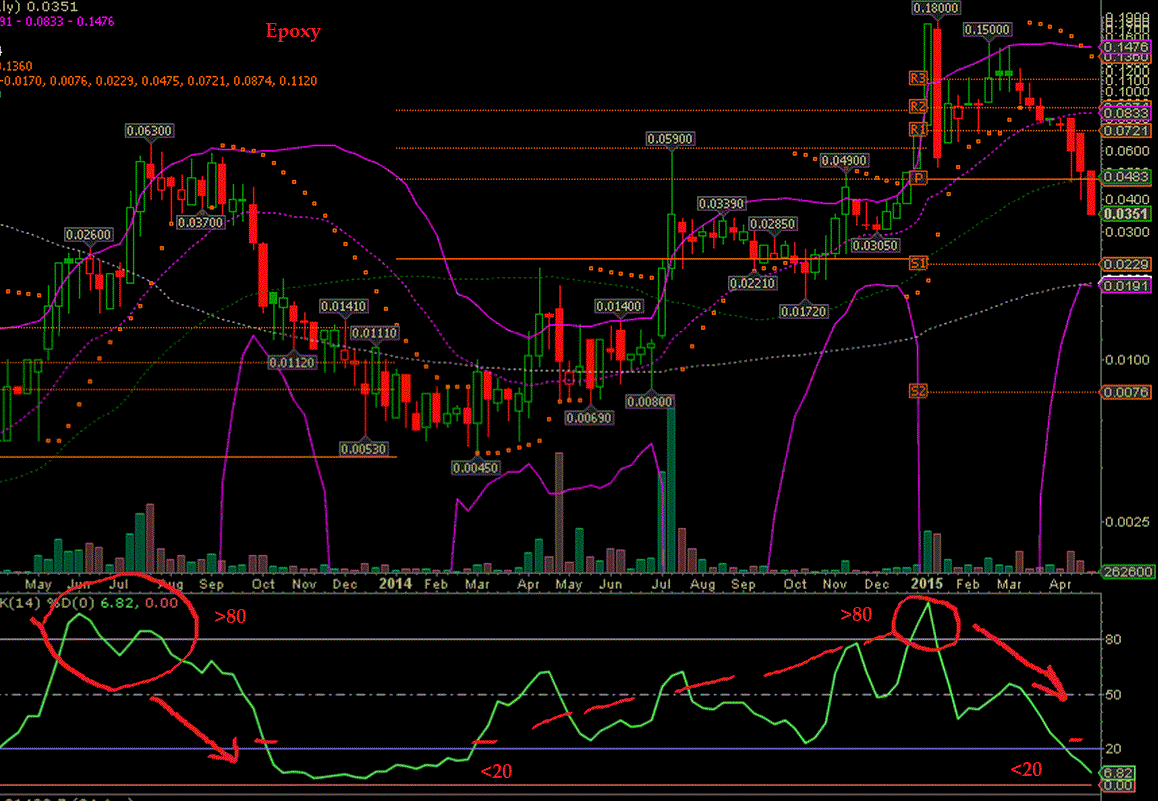
Task: Click the 0.00530 low price label
Action: pyautogui.click(x=363, y=449)
